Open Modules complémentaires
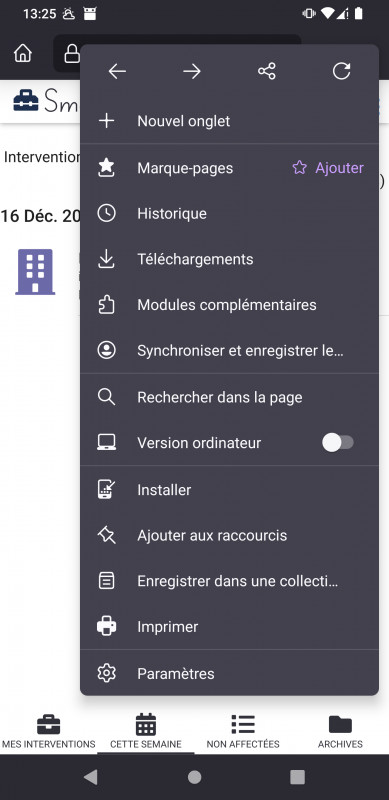Viewport: 389px width, 800px height. point(229,305)
